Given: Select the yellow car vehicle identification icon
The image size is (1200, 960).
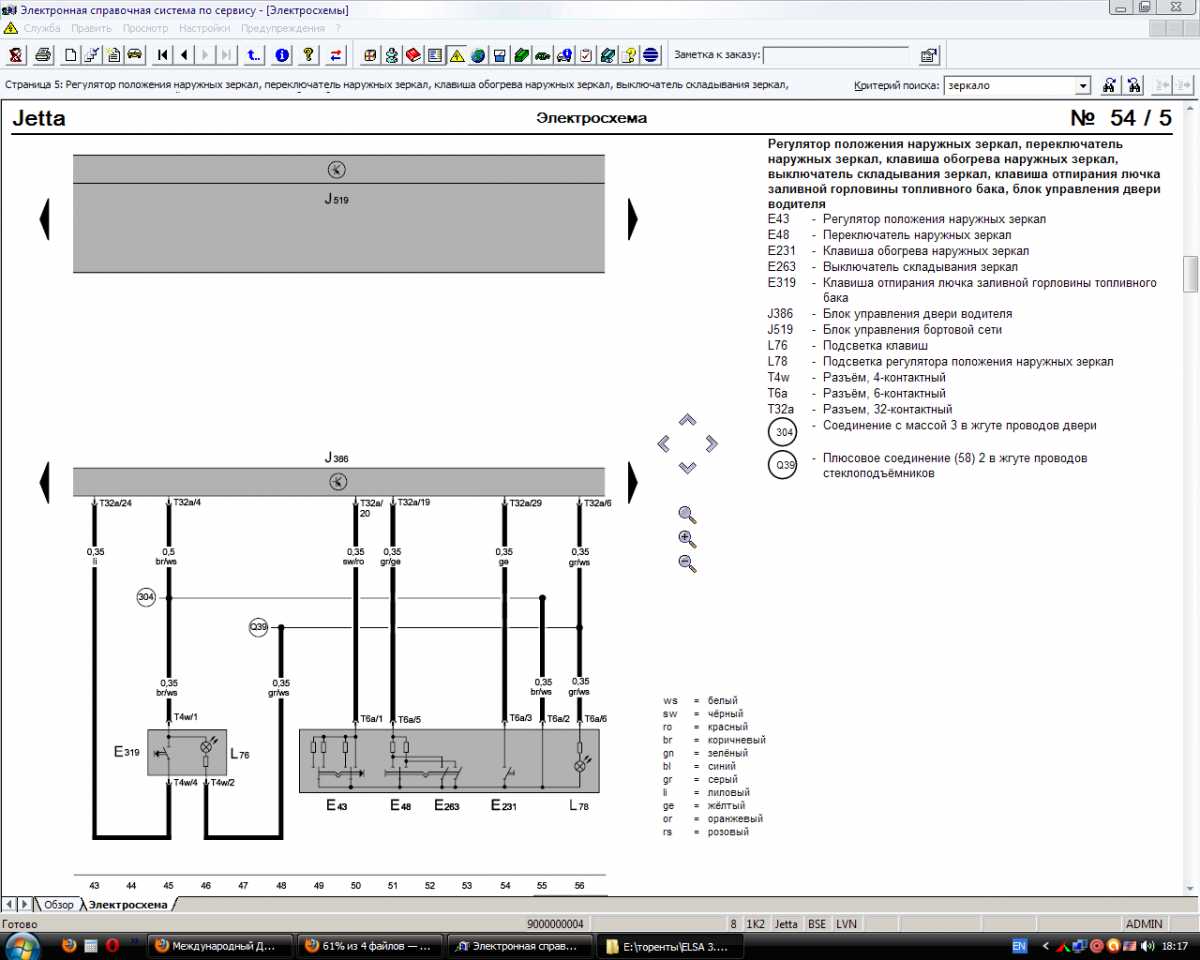Looking at the screenshot, I should (x=134, y=55).
